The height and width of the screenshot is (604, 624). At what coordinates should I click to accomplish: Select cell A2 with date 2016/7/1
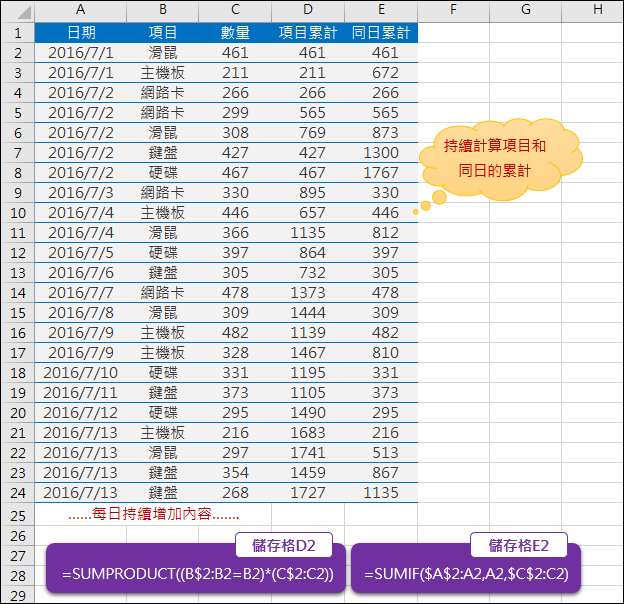tap(81, 53)
